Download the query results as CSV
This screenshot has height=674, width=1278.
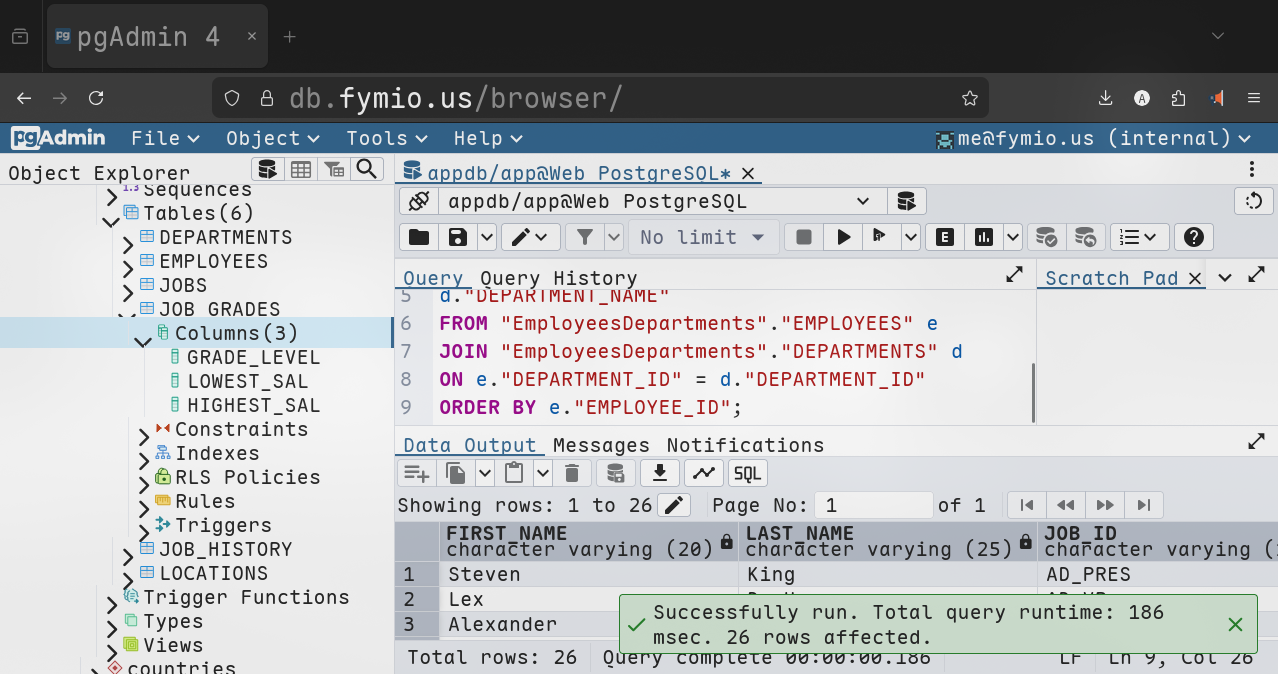click(x=659, y=473)
